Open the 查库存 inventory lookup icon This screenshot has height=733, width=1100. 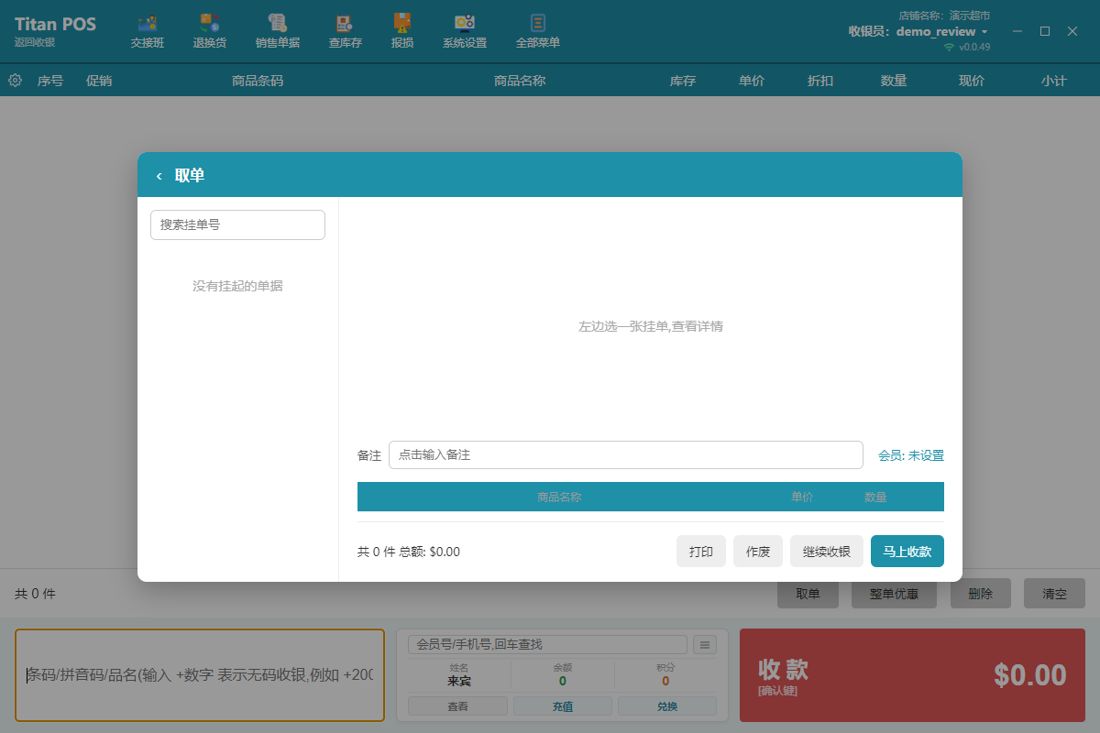point(345,32)
